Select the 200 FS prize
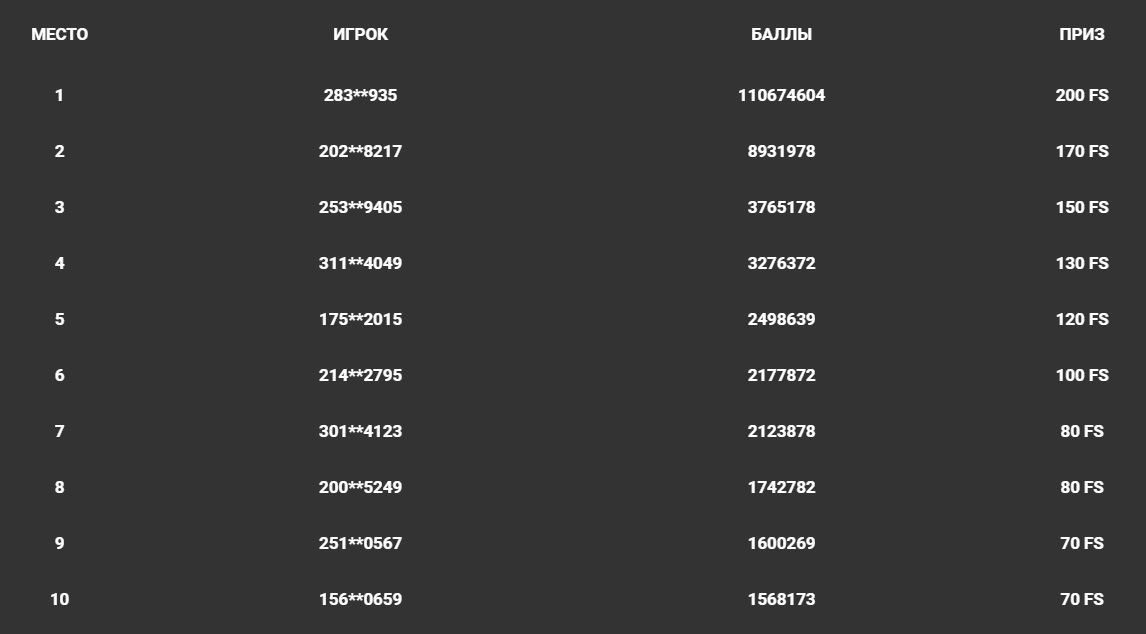This screenshot has width=1146, height=634. [1081, 95]
